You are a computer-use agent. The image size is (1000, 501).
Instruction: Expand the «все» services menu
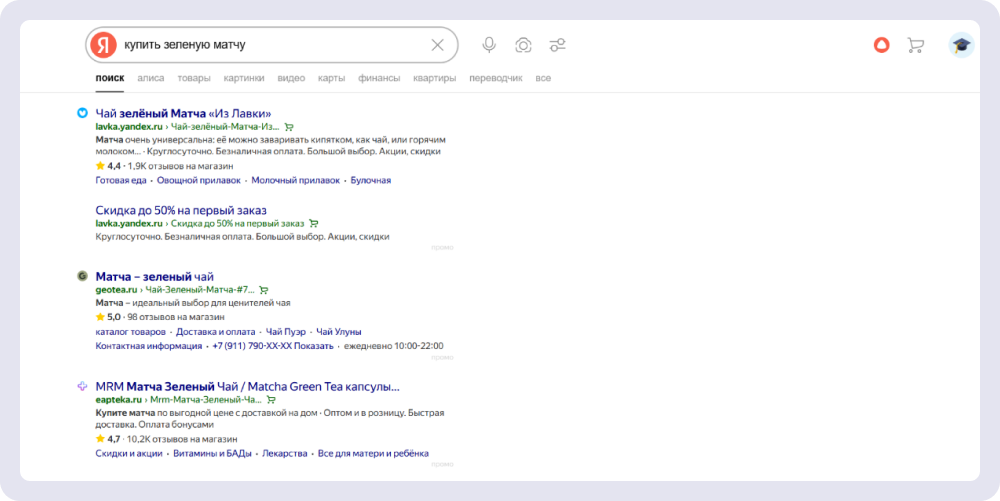click(x=543, y=78)
